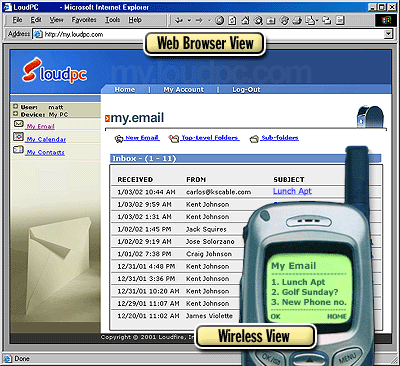The height and width of the screenshot is (366, 400).
Task: Click the Refresh page toolbar icon
Action: (x=232, y=21)
